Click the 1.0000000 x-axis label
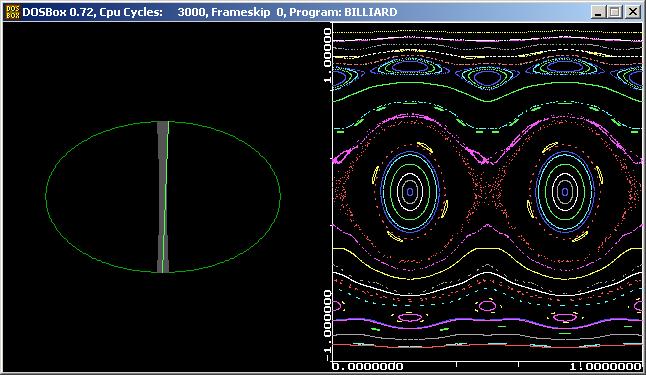646x375 pixels. coord(605,366)
